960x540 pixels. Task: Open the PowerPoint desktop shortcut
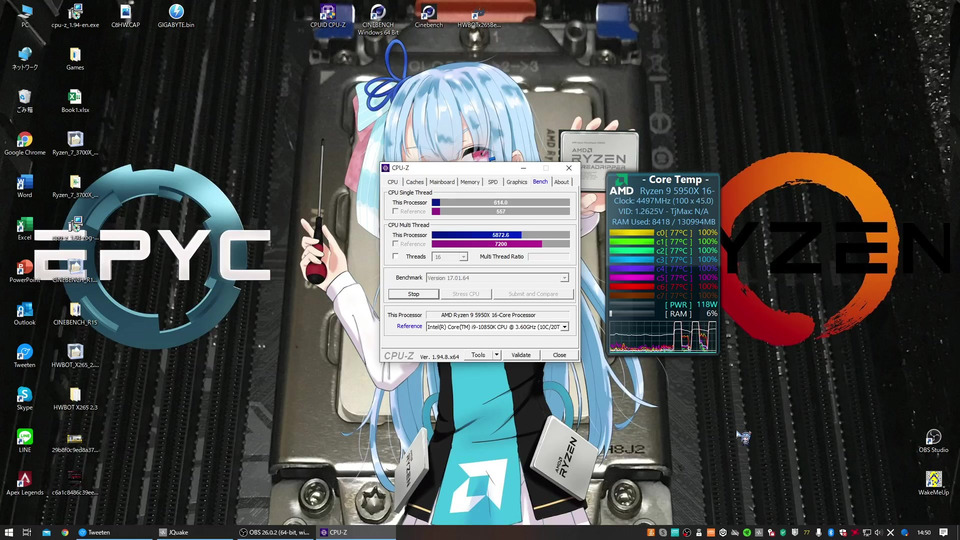(24, 271)
